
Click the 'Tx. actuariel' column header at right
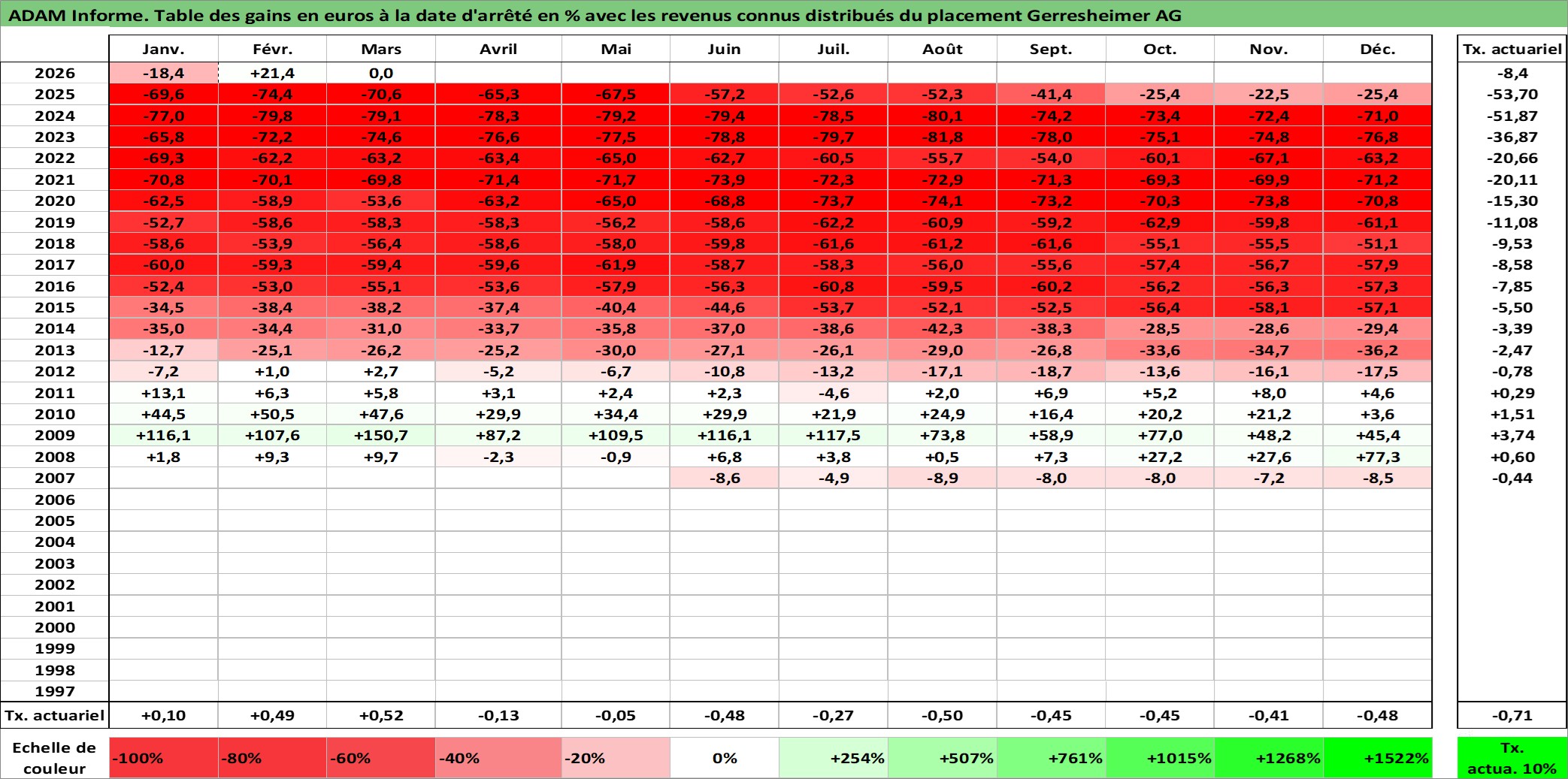[1512, 49]
